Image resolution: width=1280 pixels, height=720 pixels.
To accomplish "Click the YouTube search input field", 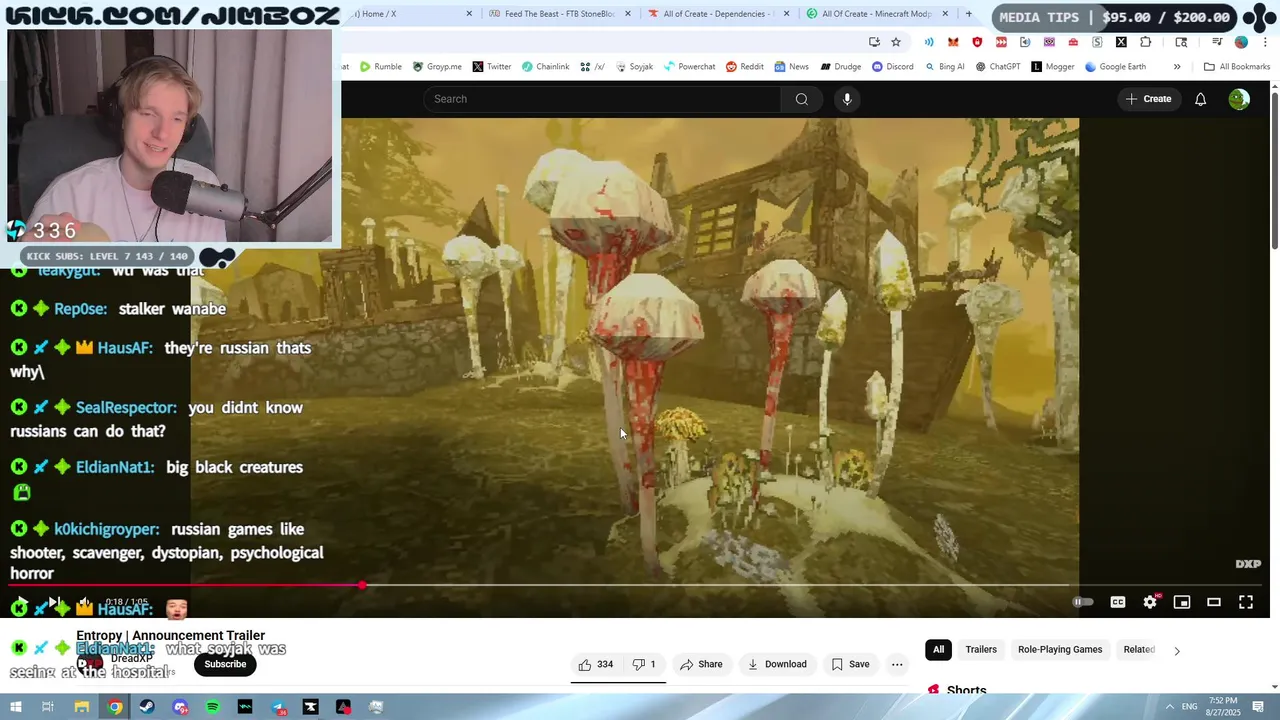I will coord(602,99).
